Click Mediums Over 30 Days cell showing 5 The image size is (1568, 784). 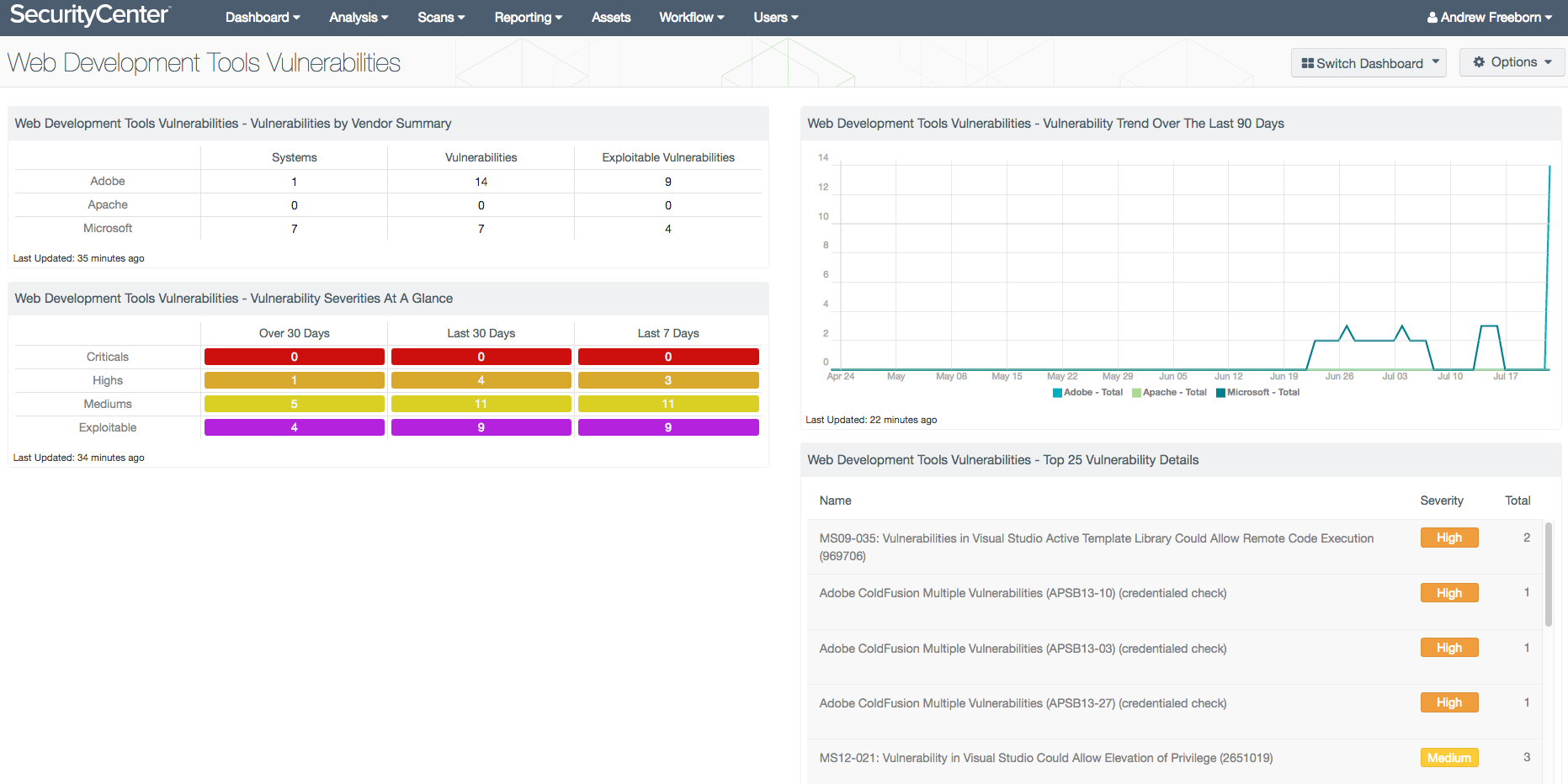(x=295, y=404)
